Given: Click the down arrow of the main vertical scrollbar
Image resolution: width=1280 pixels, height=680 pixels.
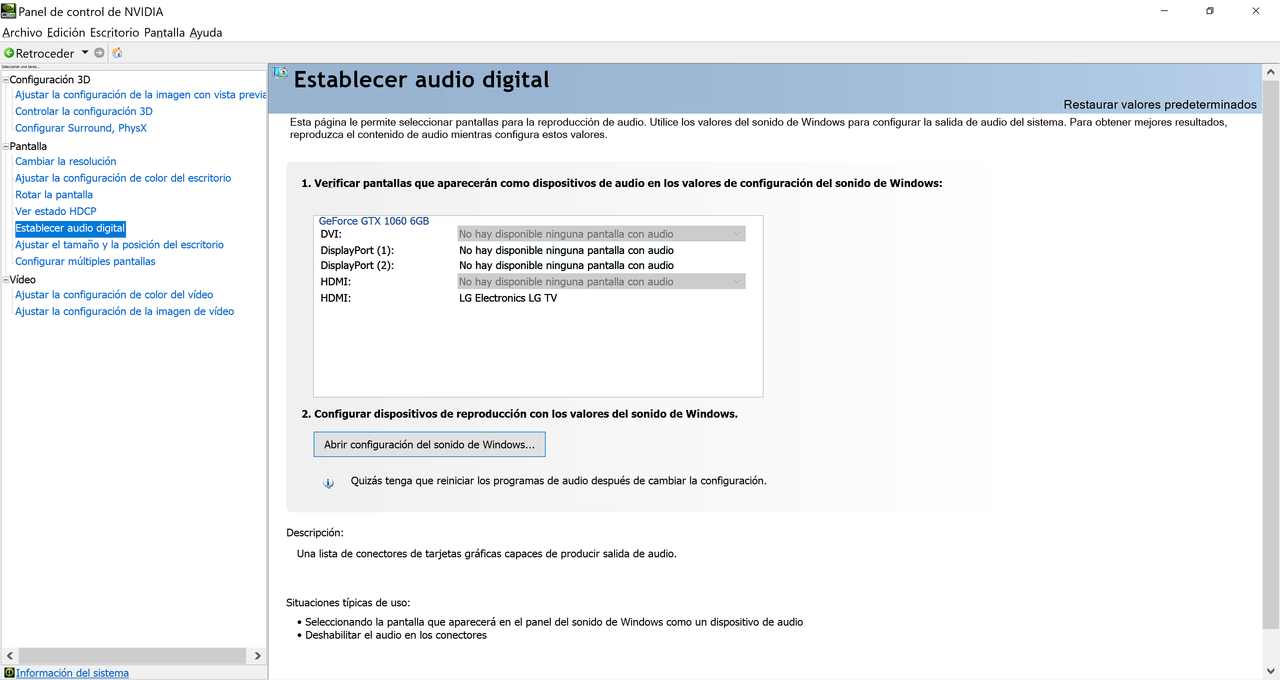Looking at the screenshot, I should coord(1271,671).
